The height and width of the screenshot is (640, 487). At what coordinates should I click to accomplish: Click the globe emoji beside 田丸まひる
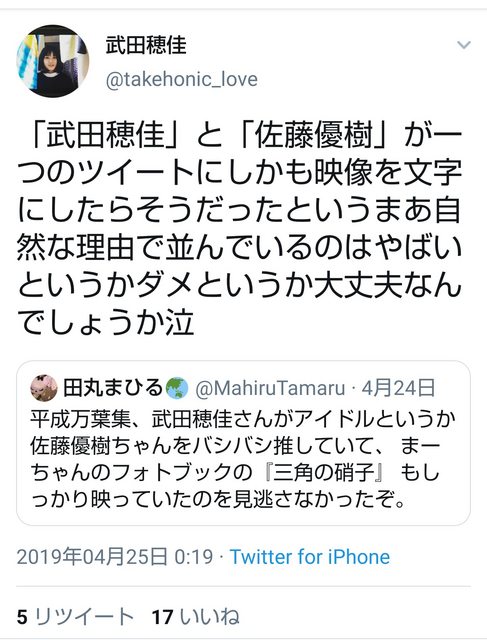[178, 388]
